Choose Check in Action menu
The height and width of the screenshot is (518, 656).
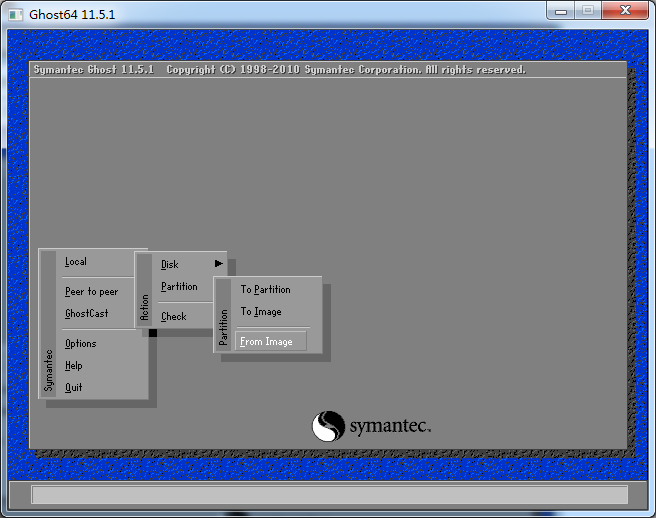tap(174, 317)
